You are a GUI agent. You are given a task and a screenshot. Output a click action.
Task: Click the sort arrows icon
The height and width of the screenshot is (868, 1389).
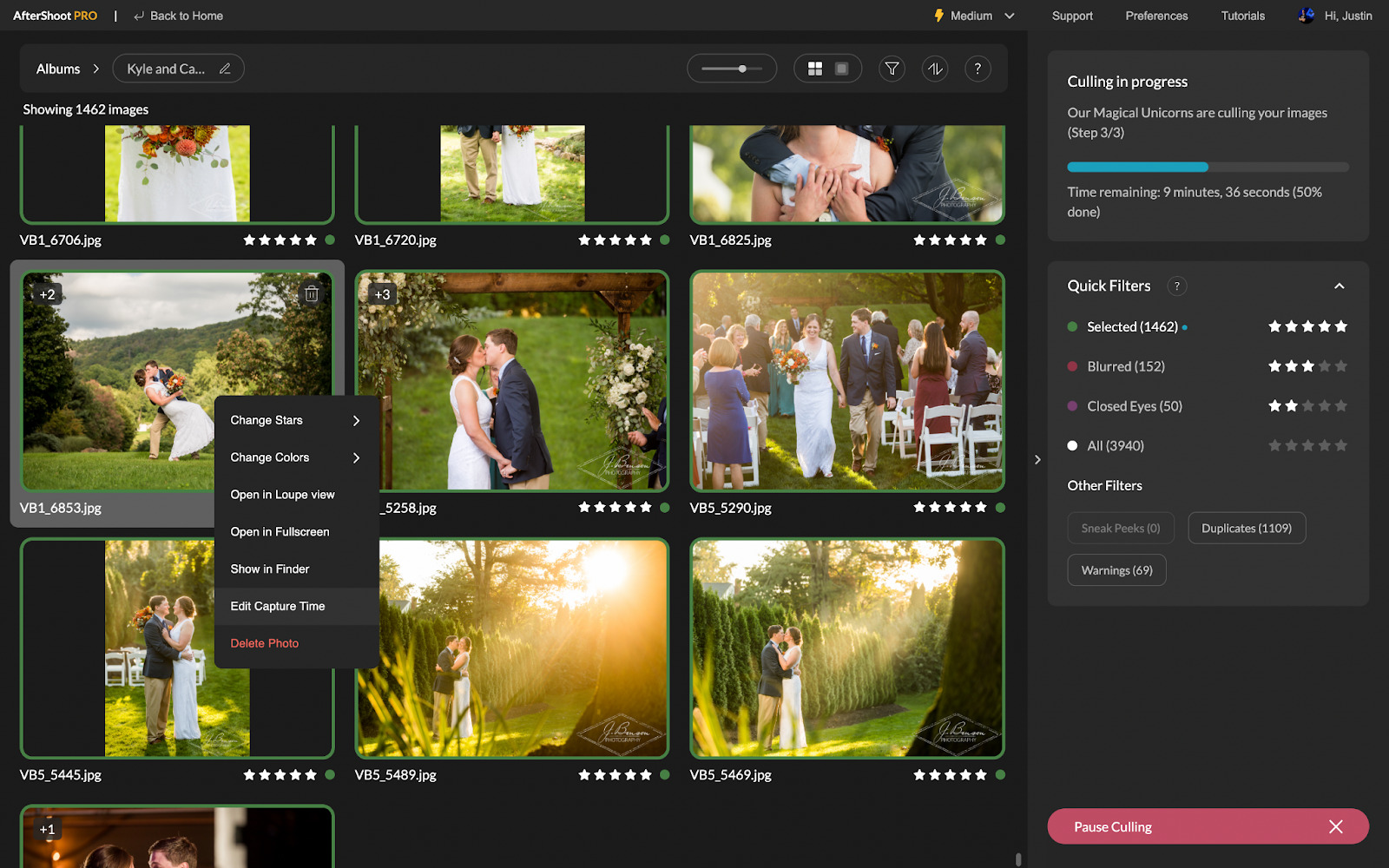point(935,69)
